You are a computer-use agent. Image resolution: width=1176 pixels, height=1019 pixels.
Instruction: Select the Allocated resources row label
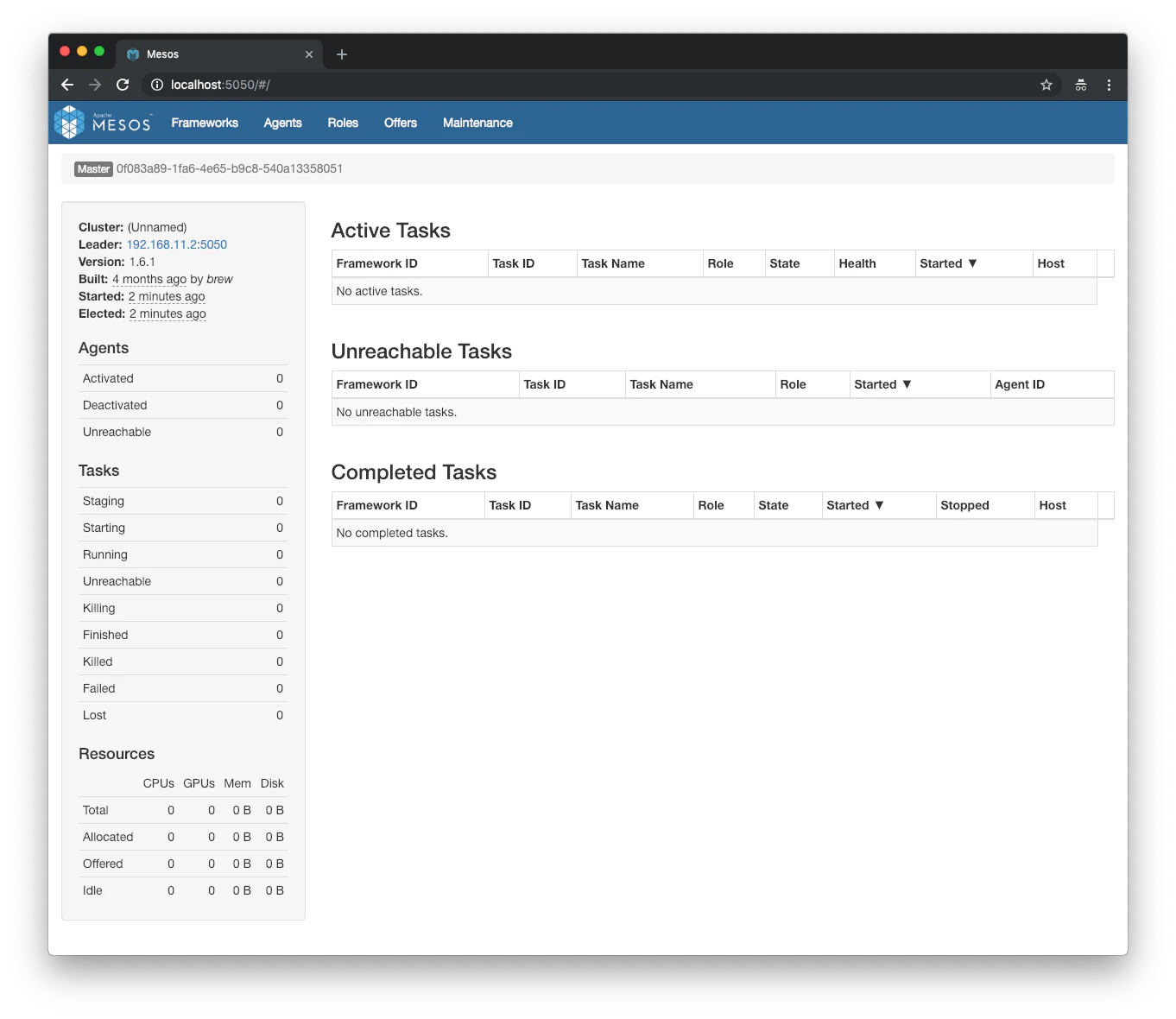tap(108, 837)
